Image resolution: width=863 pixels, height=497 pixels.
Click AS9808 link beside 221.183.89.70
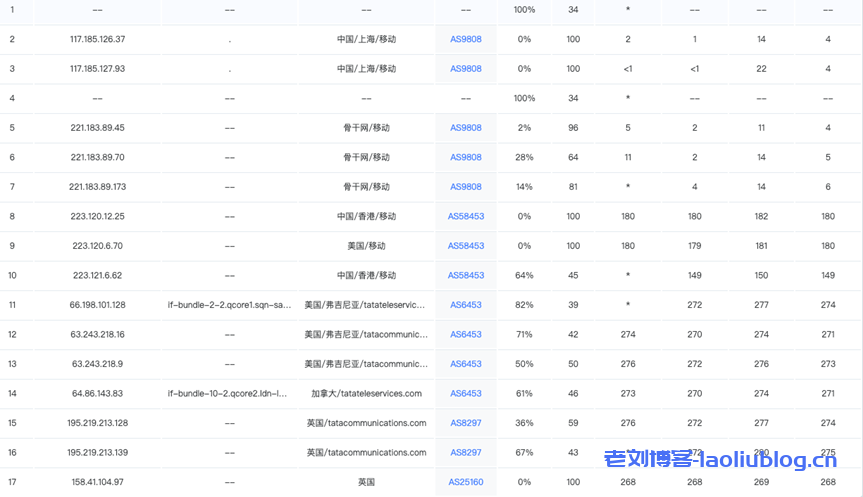[465, 158]
